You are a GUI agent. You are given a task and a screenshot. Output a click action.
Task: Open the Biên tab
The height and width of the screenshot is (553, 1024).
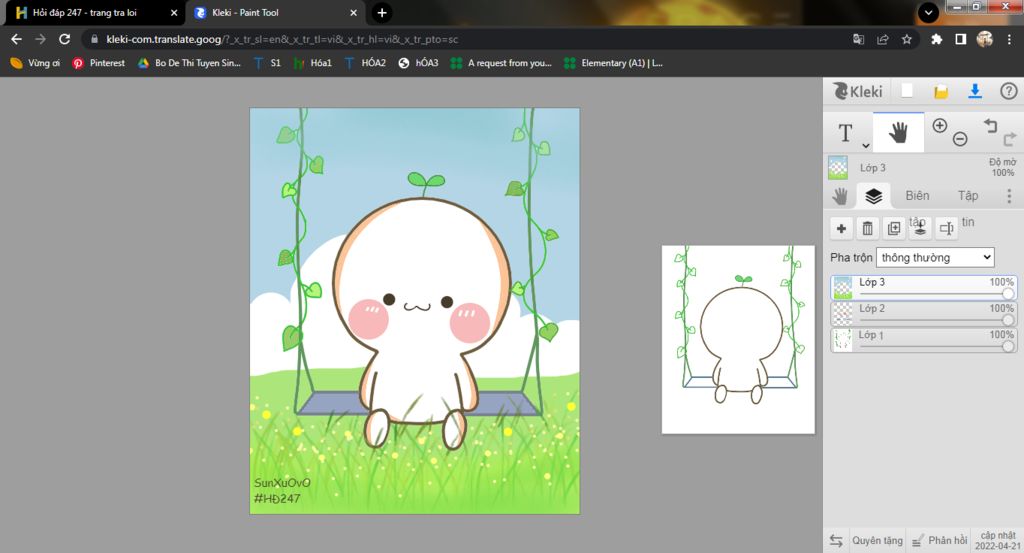(917, 196)
